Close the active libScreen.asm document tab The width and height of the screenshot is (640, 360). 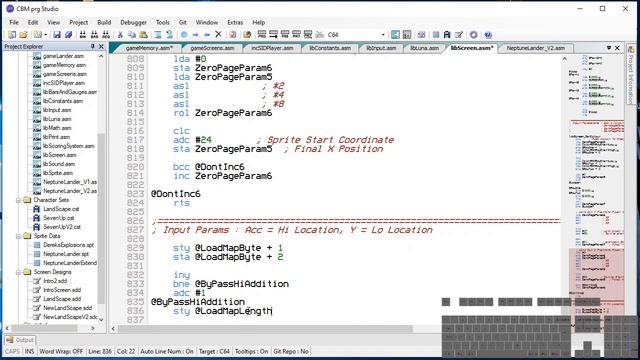click(x=618, y=48)
